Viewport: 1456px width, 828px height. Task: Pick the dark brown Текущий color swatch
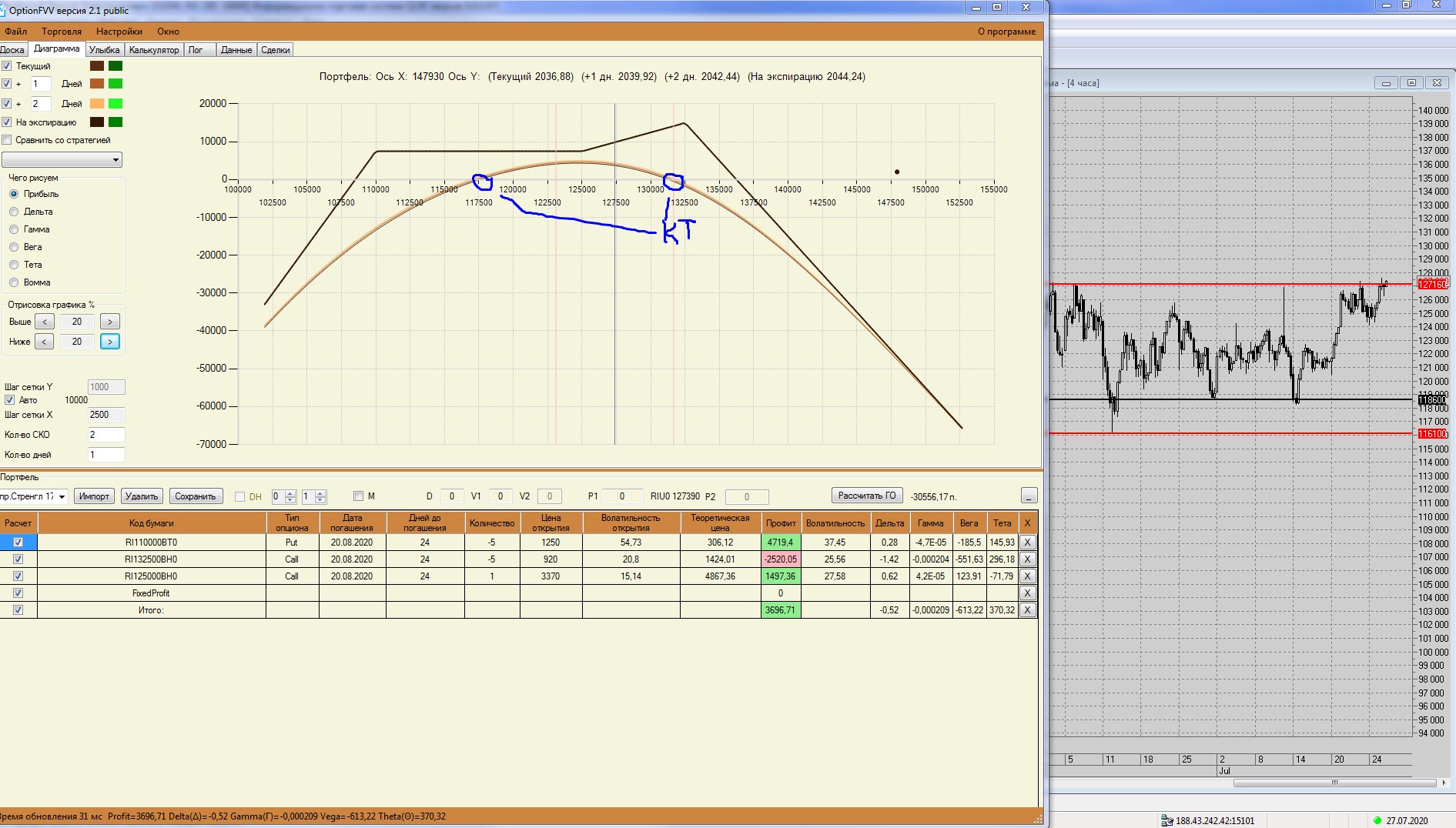click(97, 66)
